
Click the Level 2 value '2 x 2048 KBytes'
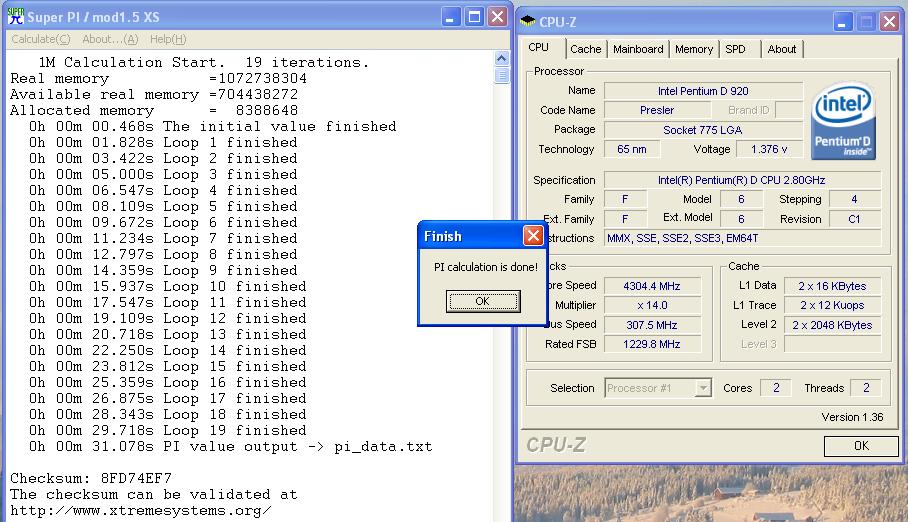click(832, 325)
